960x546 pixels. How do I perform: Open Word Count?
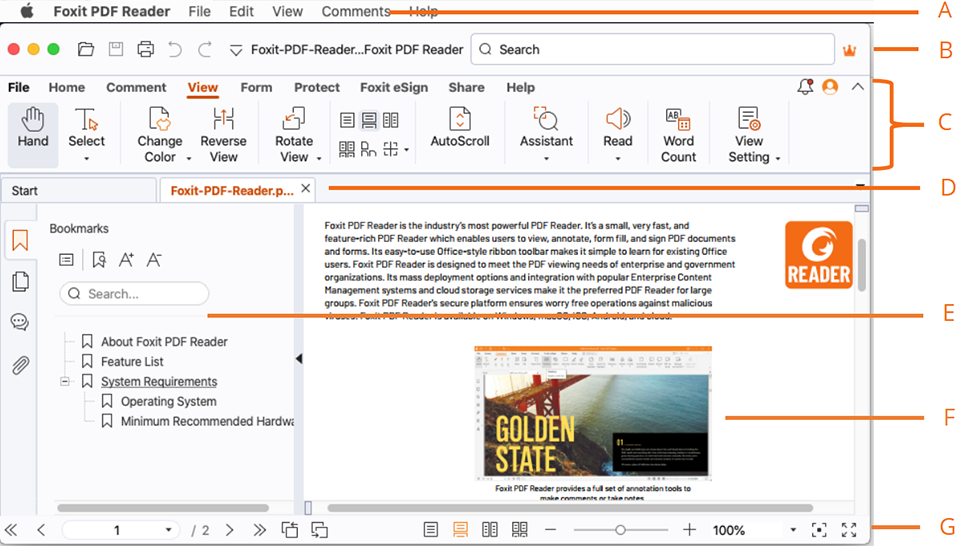[x=678, y=135]
